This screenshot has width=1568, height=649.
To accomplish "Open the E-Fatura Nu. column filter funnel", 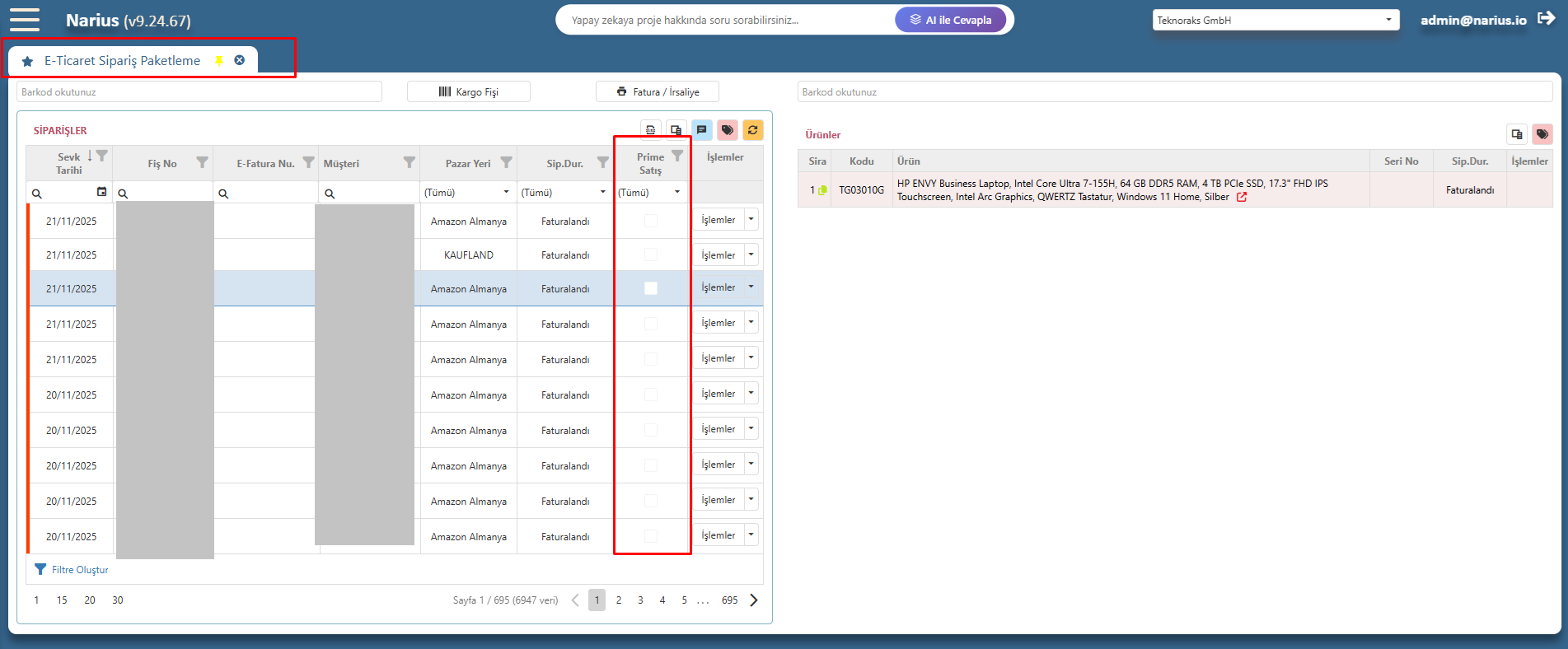I will pyautogui.click(x=308, y=162).
